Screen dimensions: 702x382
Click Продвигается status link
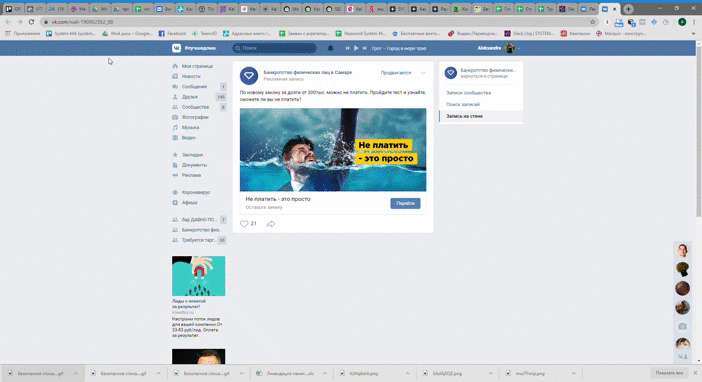coord(396,73)
